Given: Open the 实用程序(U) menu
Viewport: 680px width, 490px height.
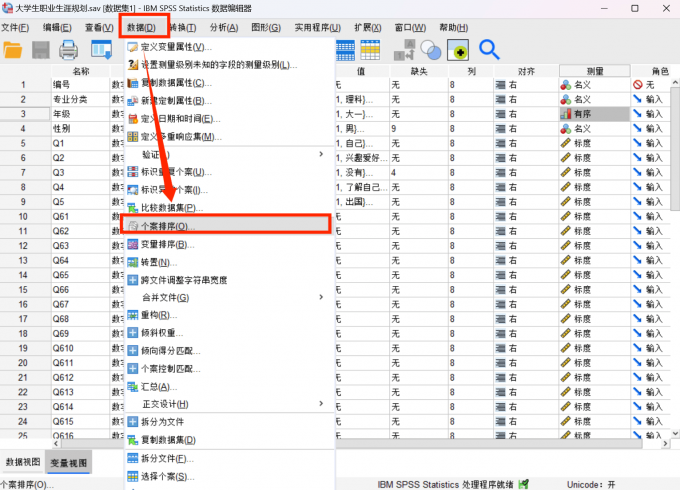Looking at the screenshot, I should (317, 28).
